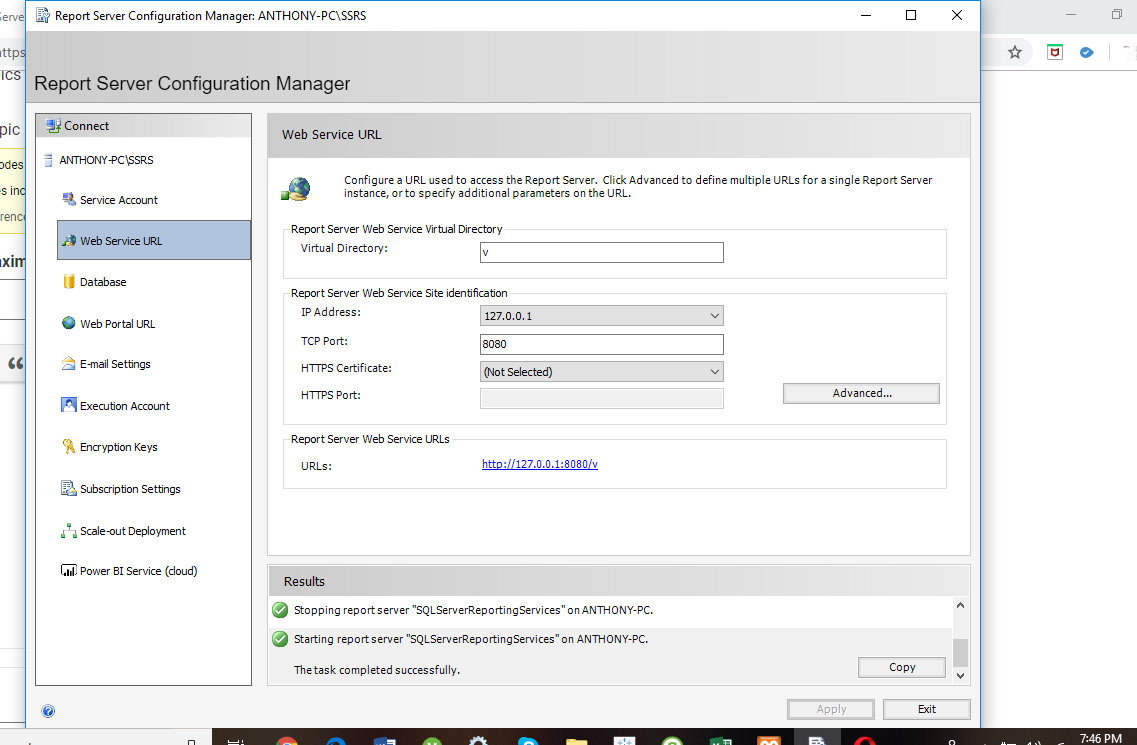Click the bookmark star in the browser window
This screenshot has height=745, width=1137.
pos(1014,52)
